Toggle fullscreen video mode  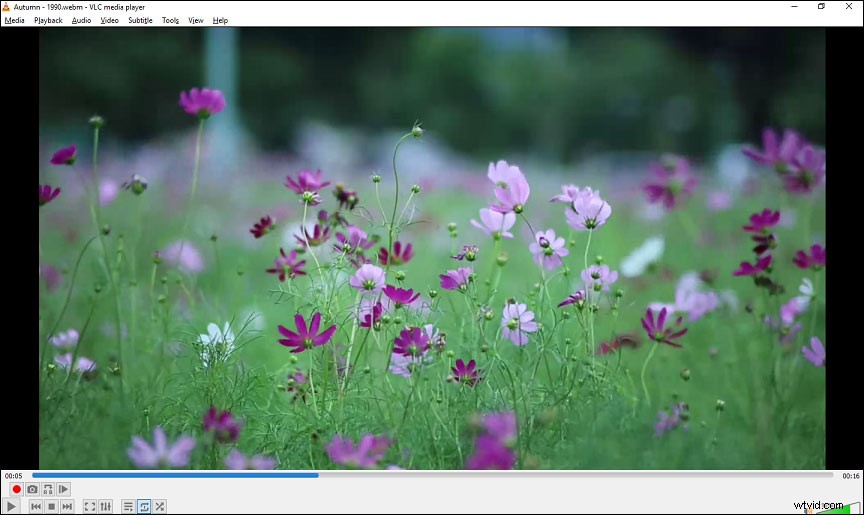click(90, 506)
